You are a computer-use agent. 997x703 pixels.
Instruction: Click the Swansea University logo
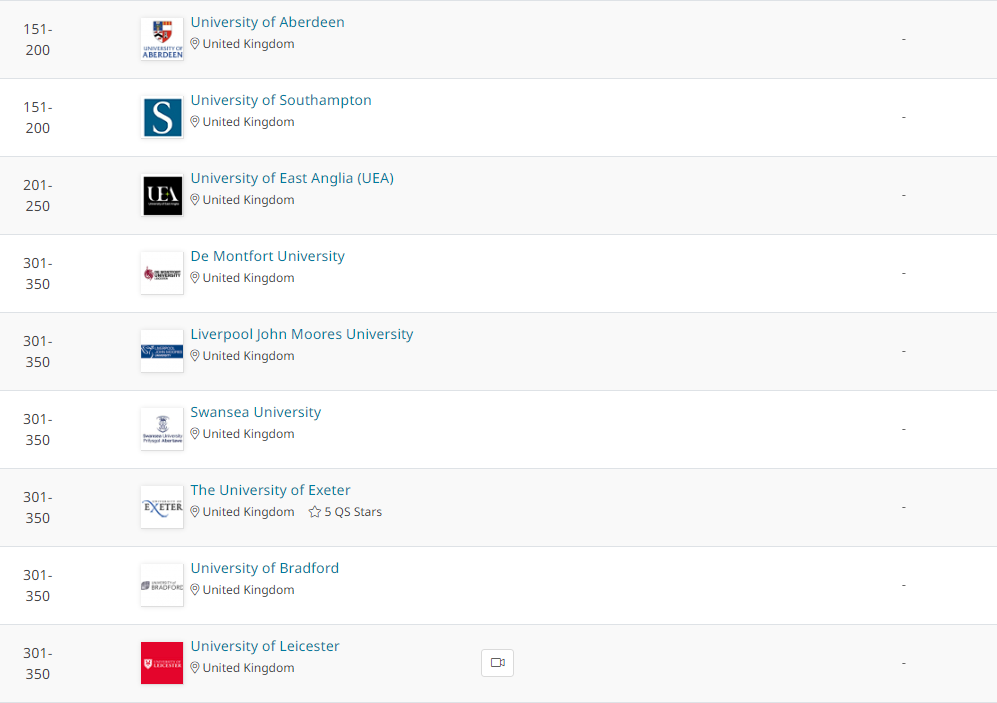pos(162,429)
